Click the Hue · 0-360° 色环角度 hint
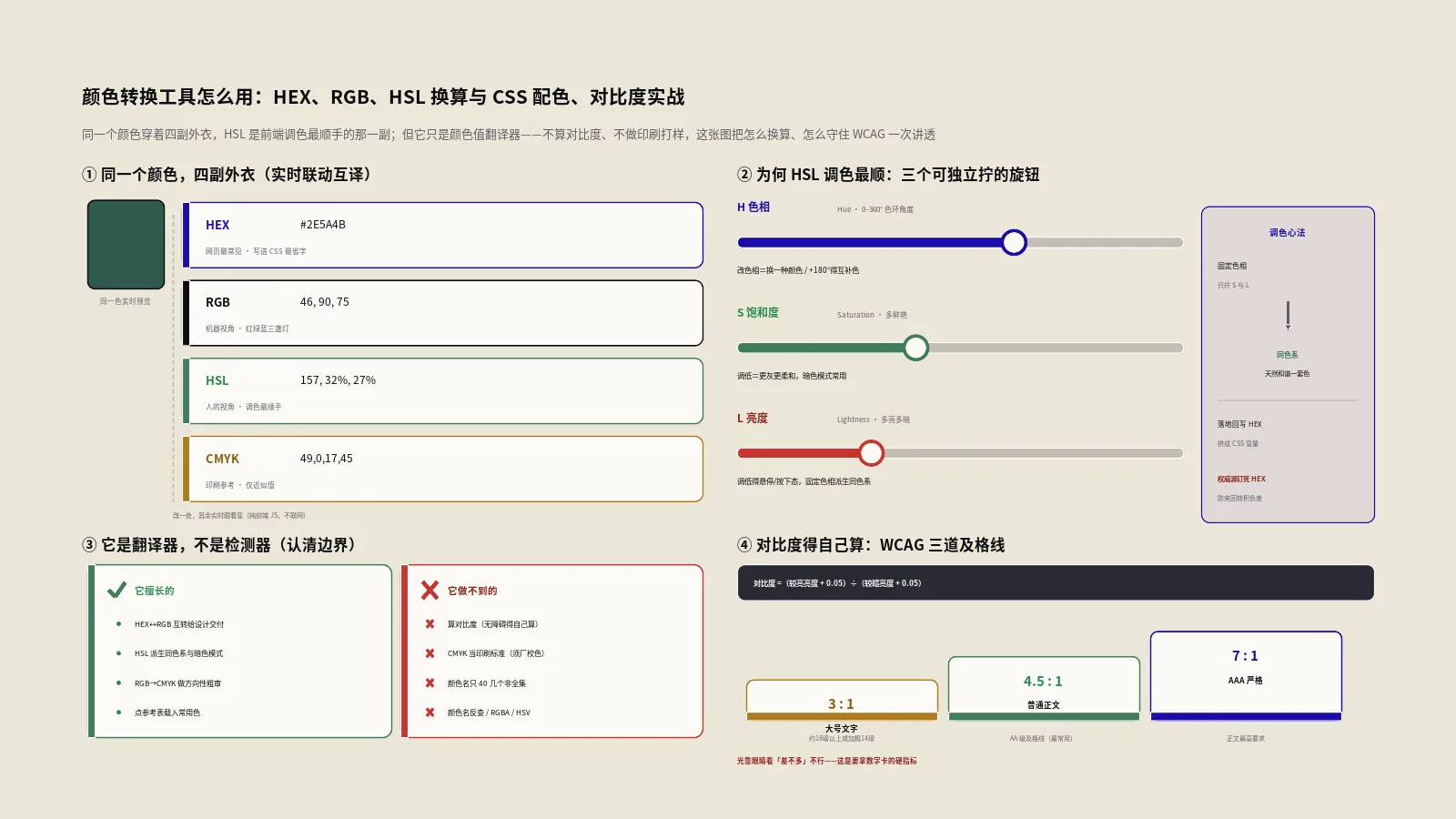Viewport: 1456px width, 819px height. point(875,209)
